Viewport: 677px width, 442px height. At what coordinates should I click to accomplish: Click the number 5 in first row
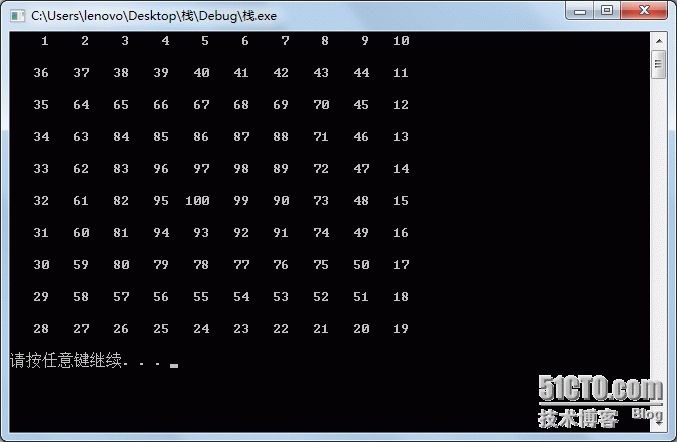(205, 41)
